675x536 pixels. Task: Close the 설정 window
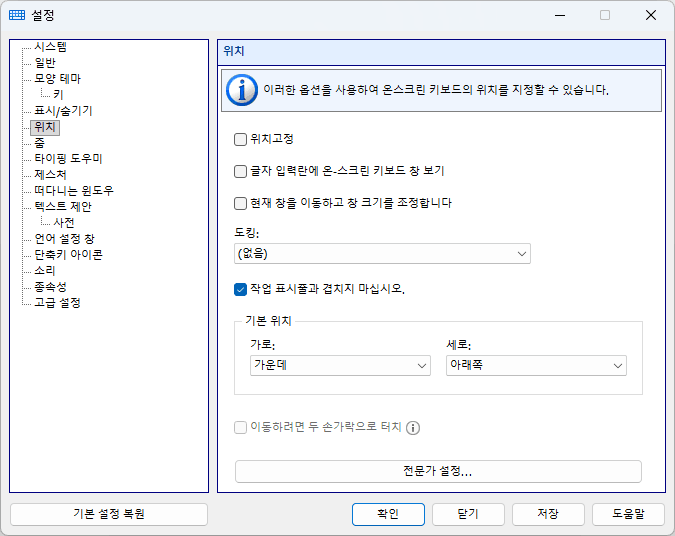click(651, 15)
